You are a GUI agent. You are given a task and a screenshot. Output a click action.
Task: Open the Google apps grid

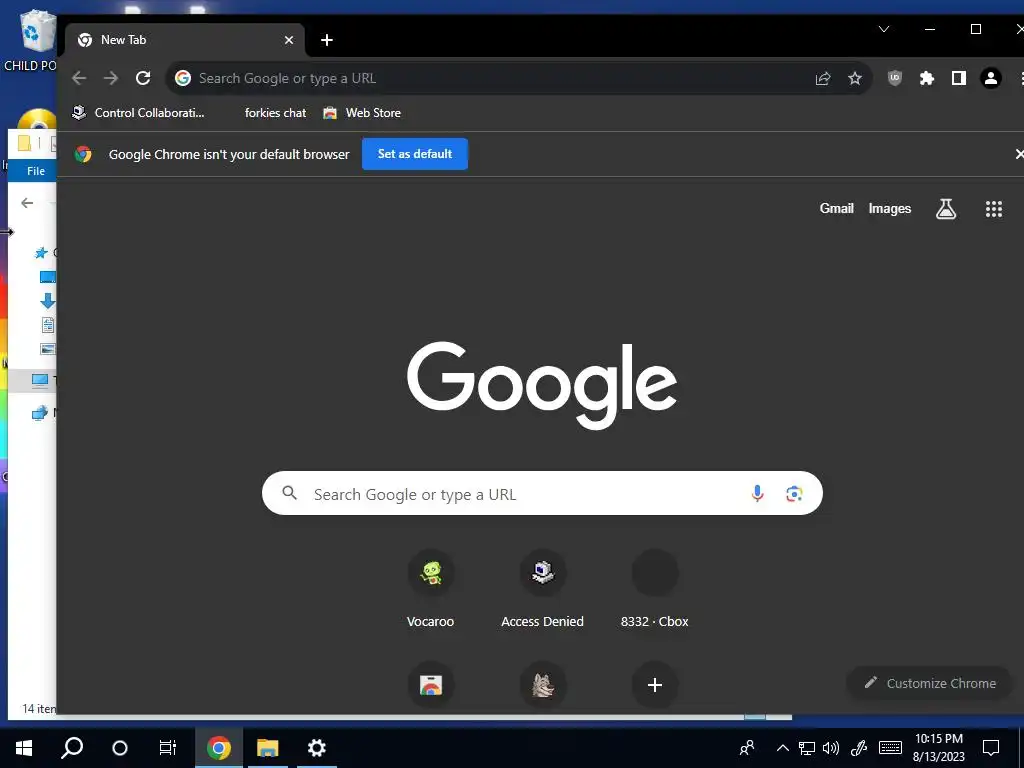click(x=994, y=209)
